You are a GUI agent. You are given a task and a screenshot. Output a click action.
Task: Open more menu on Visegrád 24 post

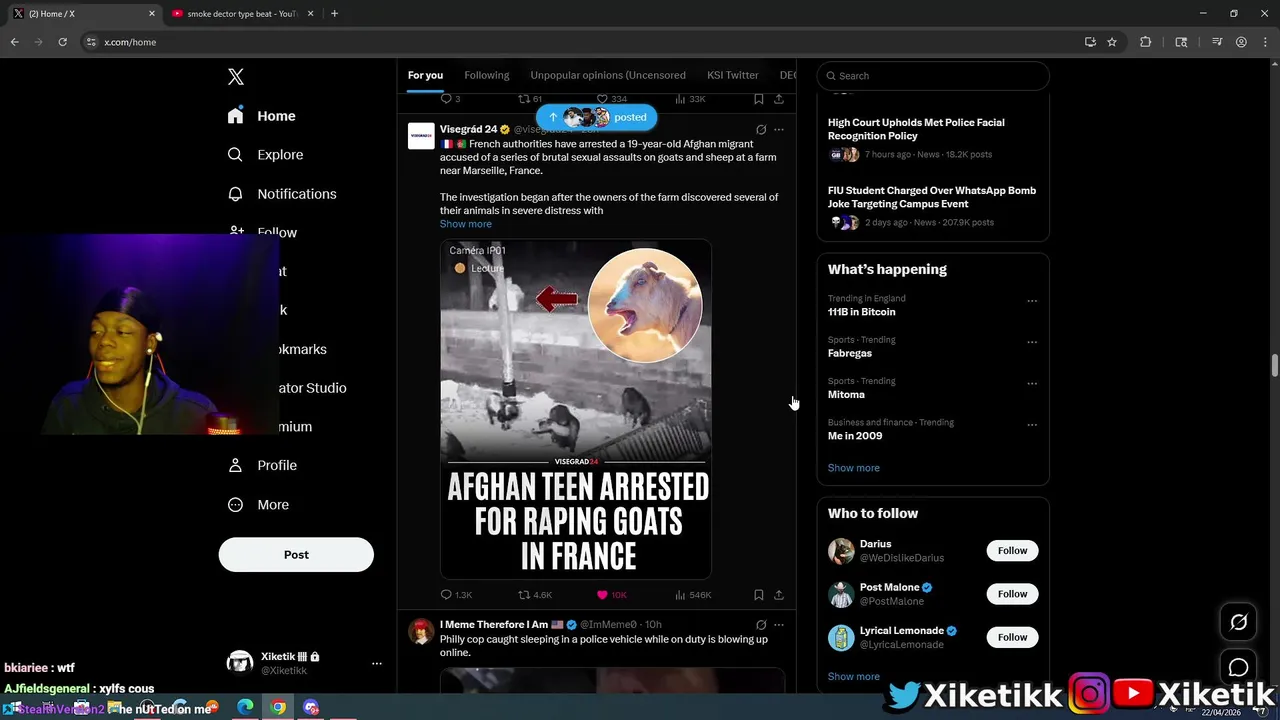pyautogui.click(x=779, y=130)
